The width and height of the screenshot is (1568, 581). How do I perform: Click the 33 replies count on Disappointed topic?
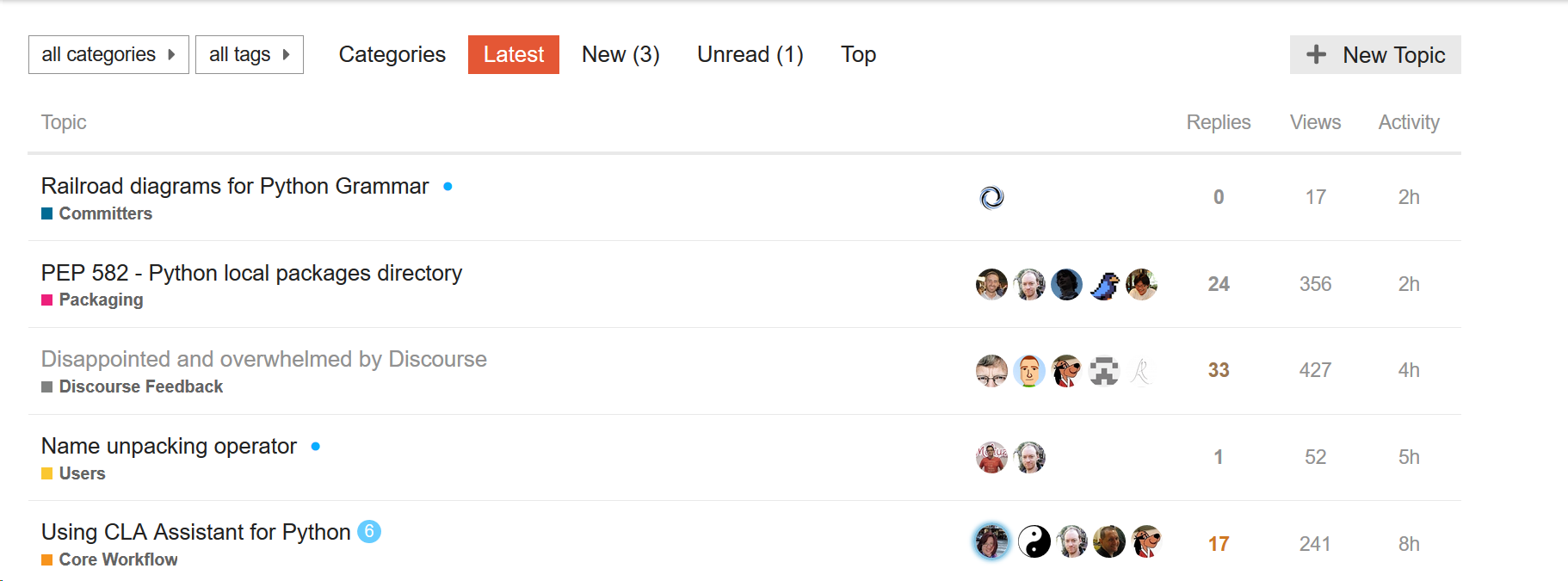point(1219,370)
